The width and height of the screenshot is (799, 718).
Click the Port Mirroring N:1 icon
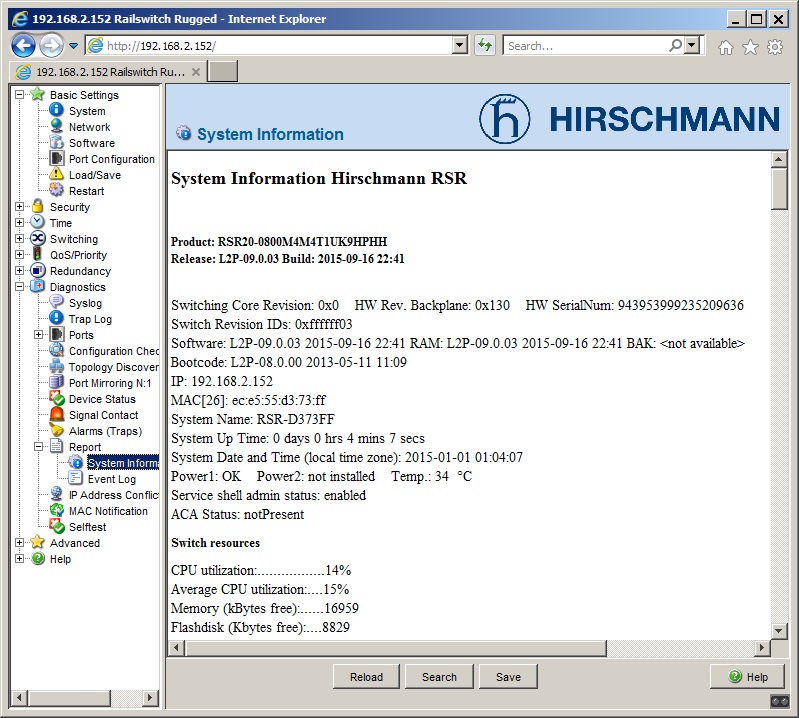point(56,383)
